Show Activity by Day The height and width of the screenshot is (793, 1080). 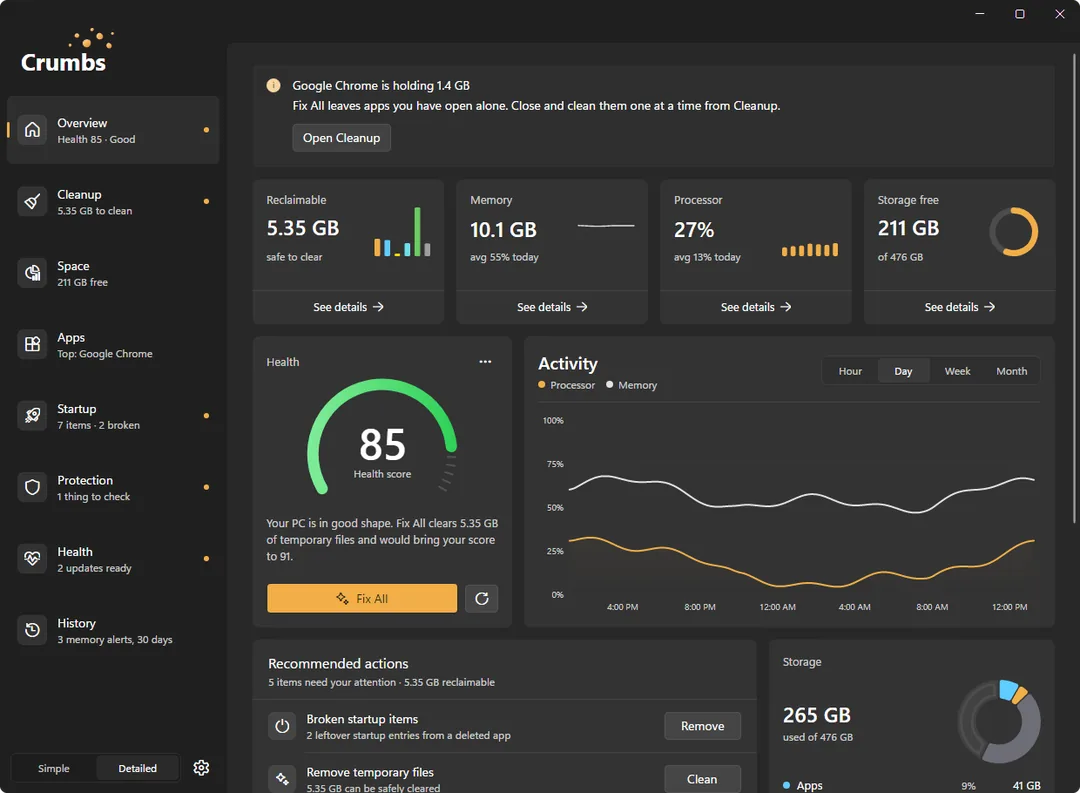(903, 371)
